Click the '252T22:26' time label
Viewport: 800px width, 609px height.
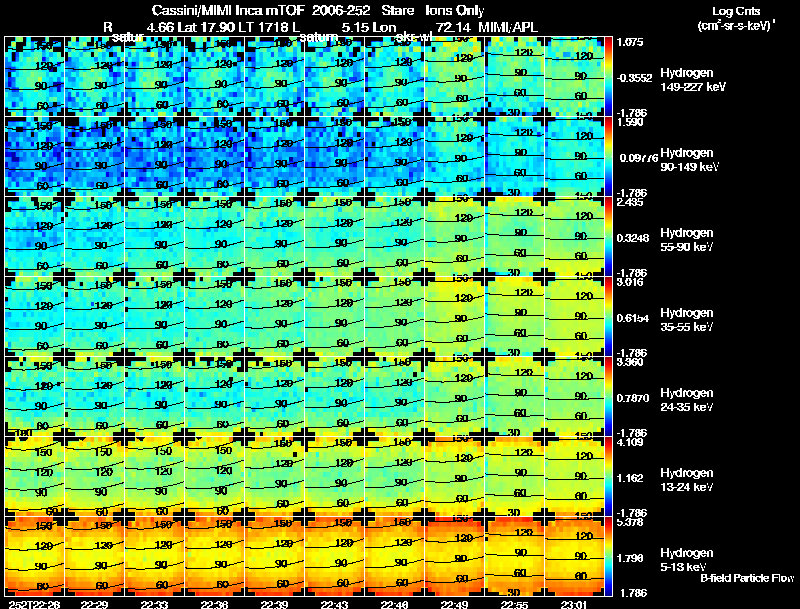34,604
